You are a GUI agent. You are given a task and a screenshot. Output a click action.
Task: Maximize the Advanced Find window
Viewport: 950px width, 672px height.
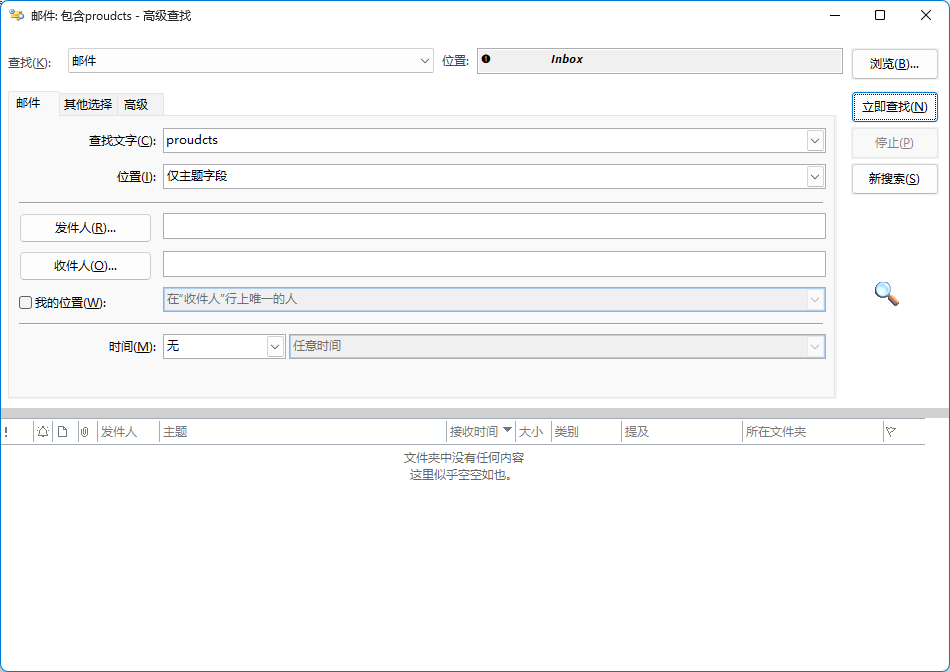click(880, 15)
